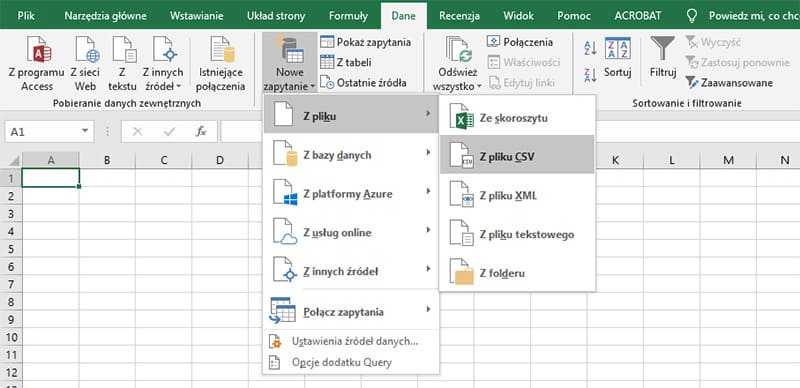Switch to the Widok tab
800x388 pixels.
tap(518, 16)
